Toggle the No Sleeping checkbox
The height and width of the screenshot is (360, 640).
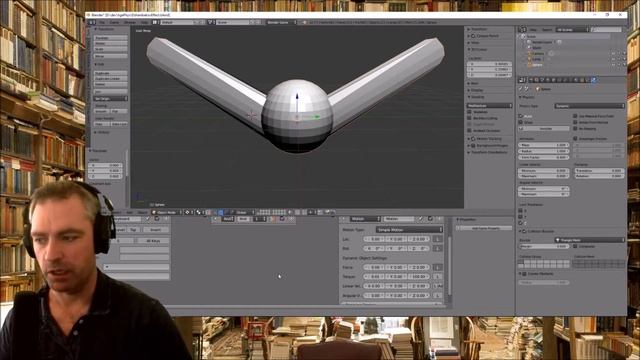[x=575, y=129]
